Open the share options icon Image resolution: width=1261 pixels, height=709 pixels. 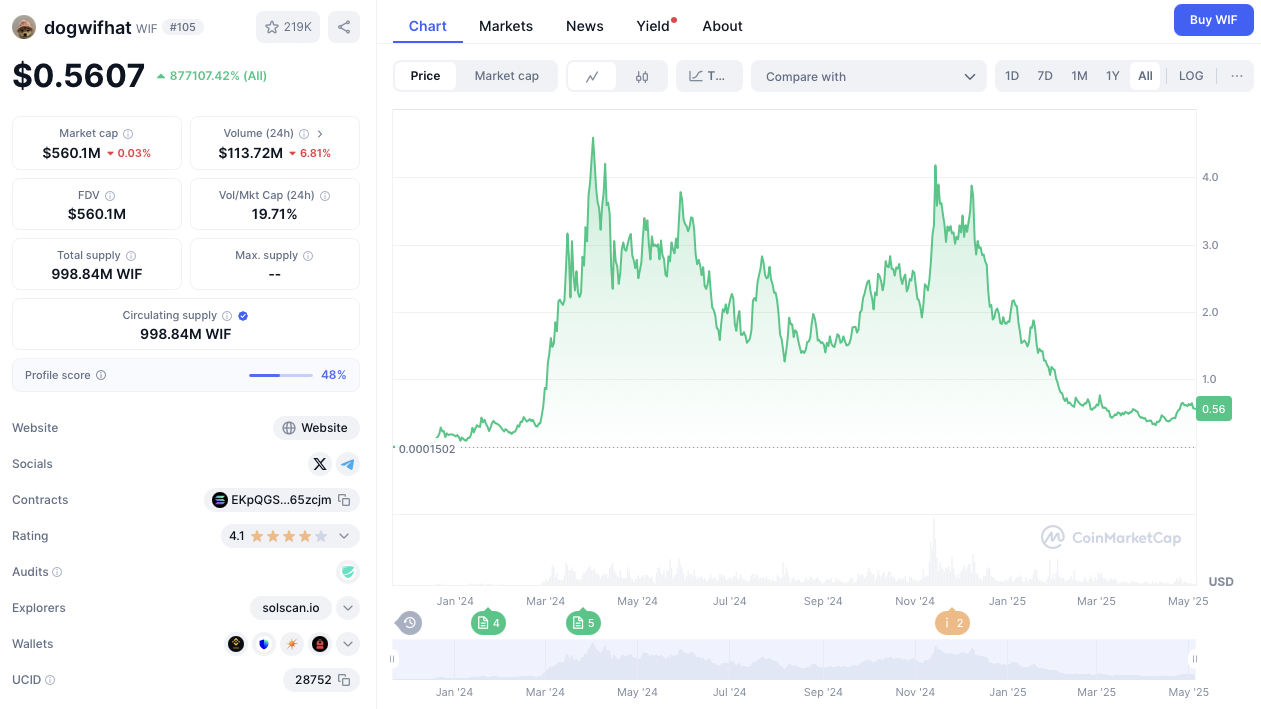click(344, 27)
